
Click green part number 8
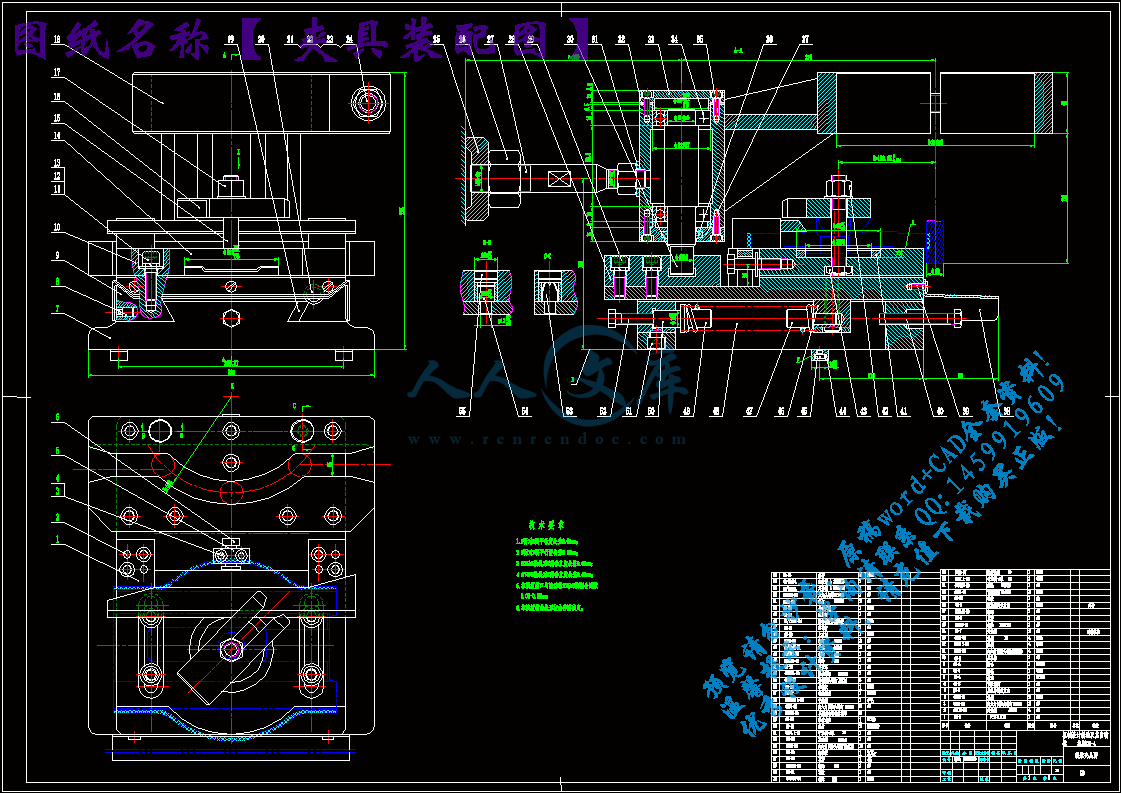click(58, 282)
